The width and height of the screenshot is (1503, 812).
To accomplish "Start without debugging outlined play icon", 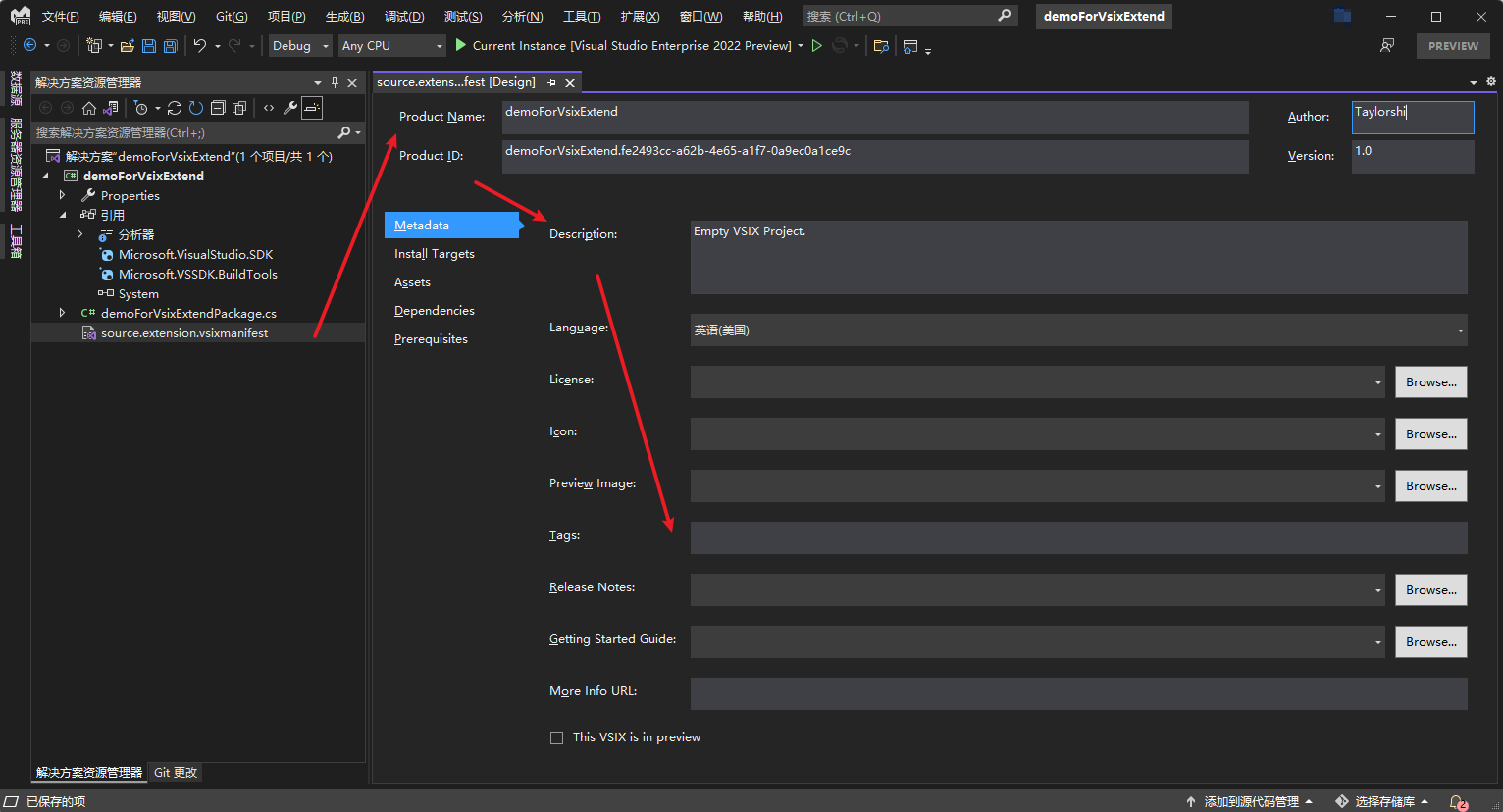I will tap(816, 45).
